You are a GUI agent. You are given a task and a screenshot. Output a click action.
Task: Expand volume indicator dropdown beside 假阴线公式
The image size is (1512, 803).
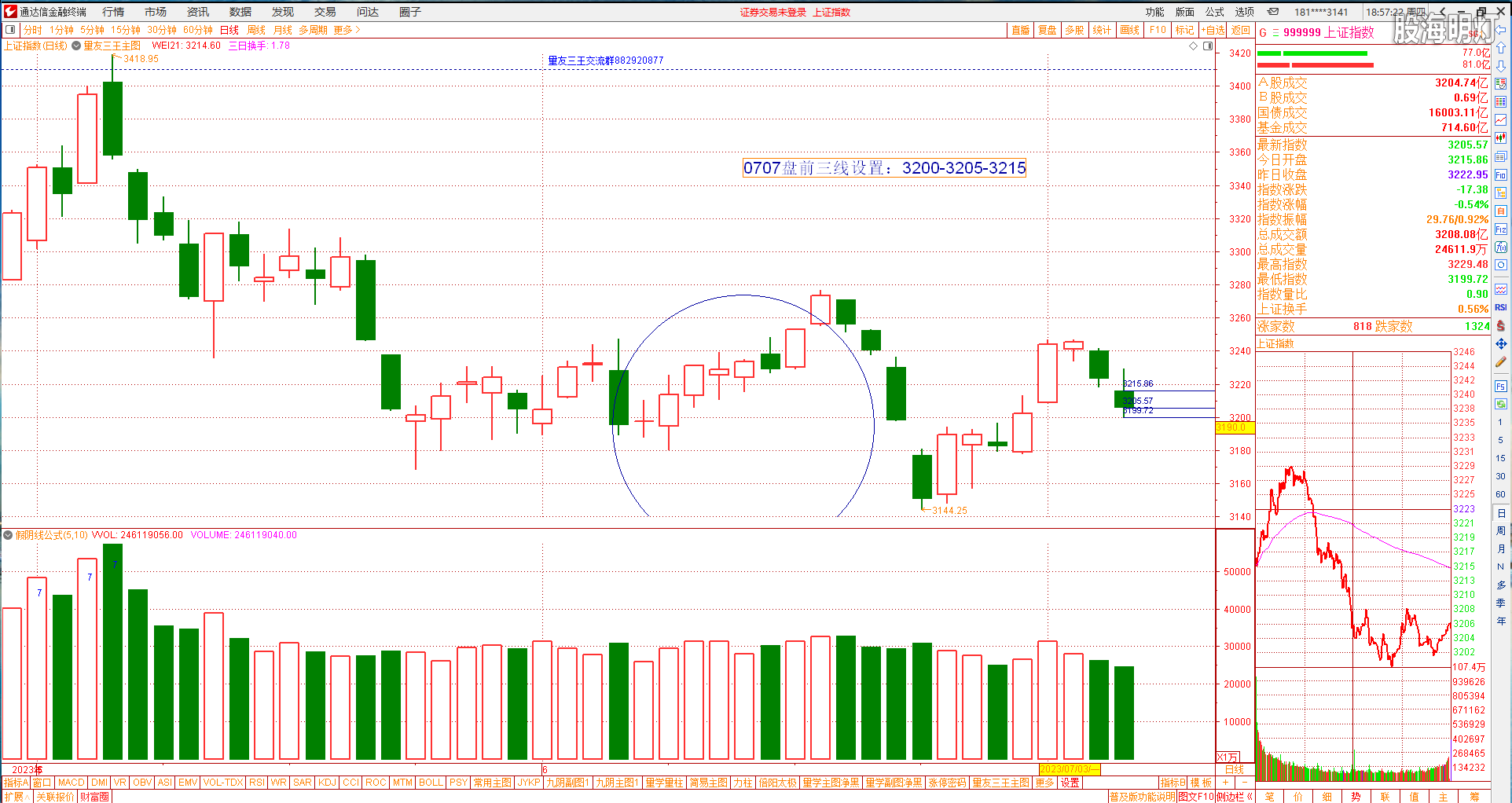click(8, 535)
